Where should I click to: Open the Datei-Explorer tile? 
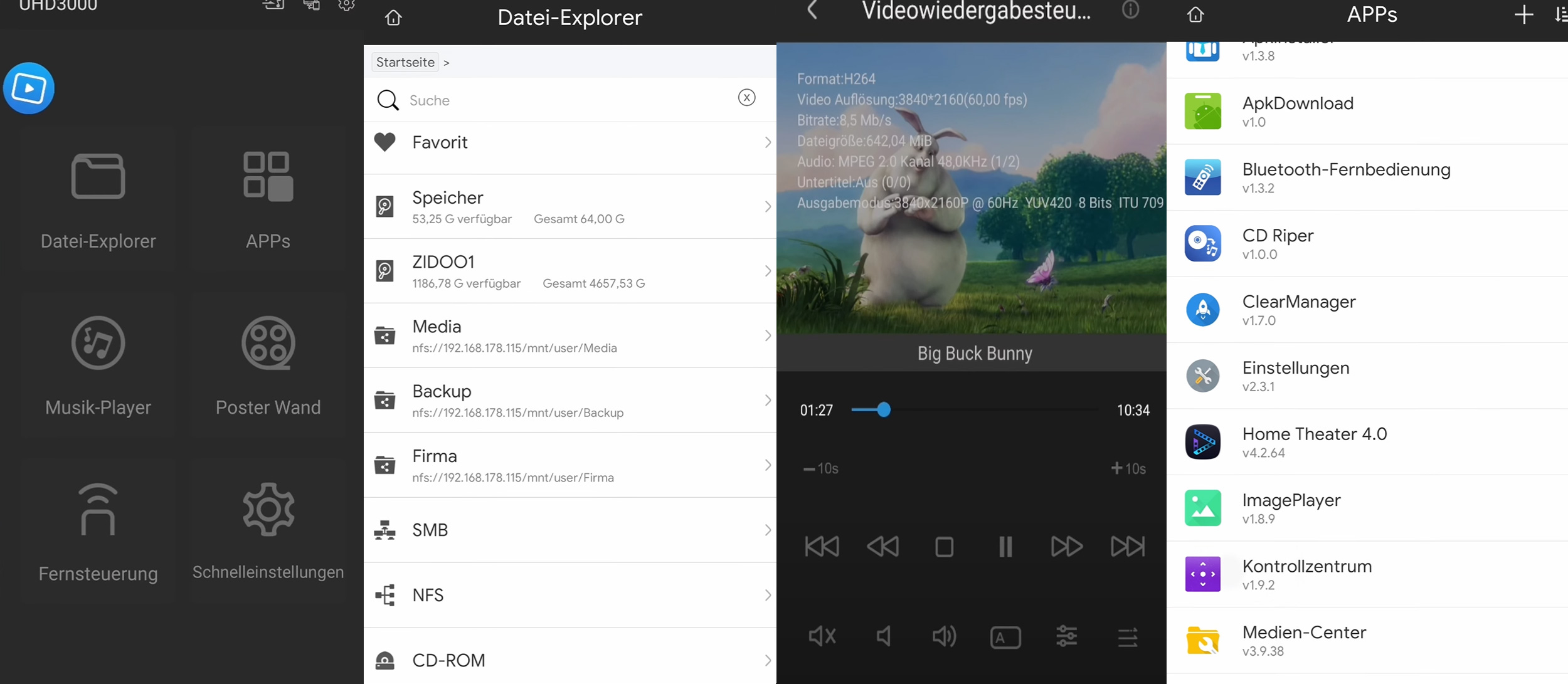point(98,199)
